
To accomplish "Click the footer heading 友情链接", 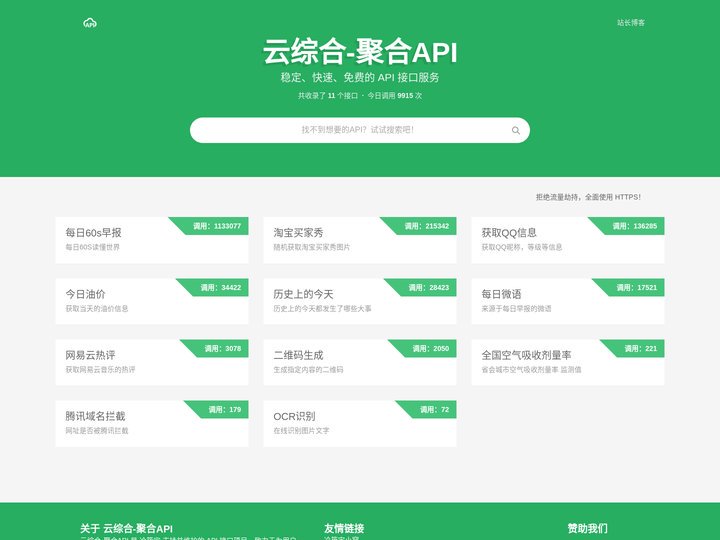I will 344,529.
